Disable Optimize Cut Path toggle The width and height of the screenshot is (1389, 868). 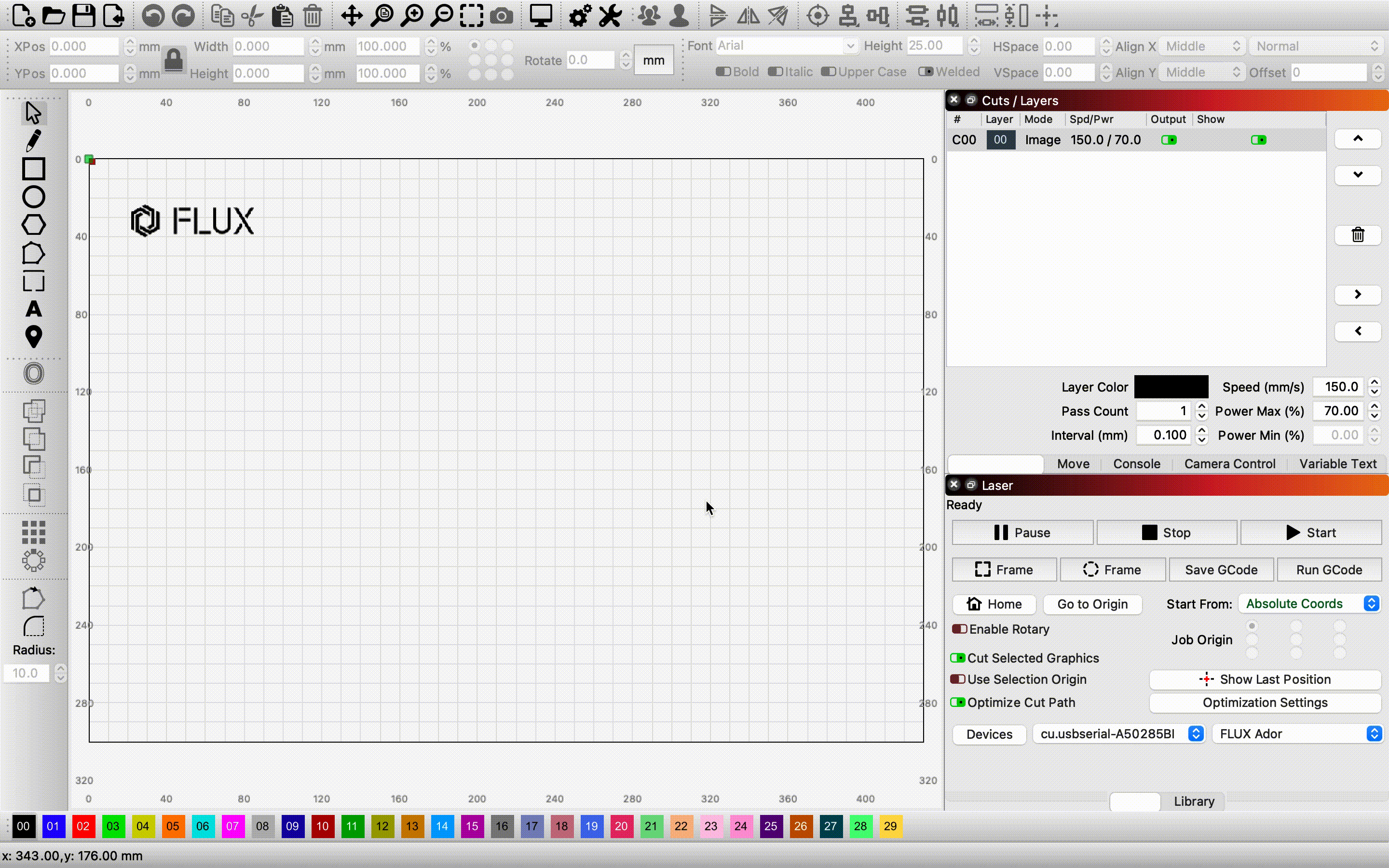[x=957, y=703]
